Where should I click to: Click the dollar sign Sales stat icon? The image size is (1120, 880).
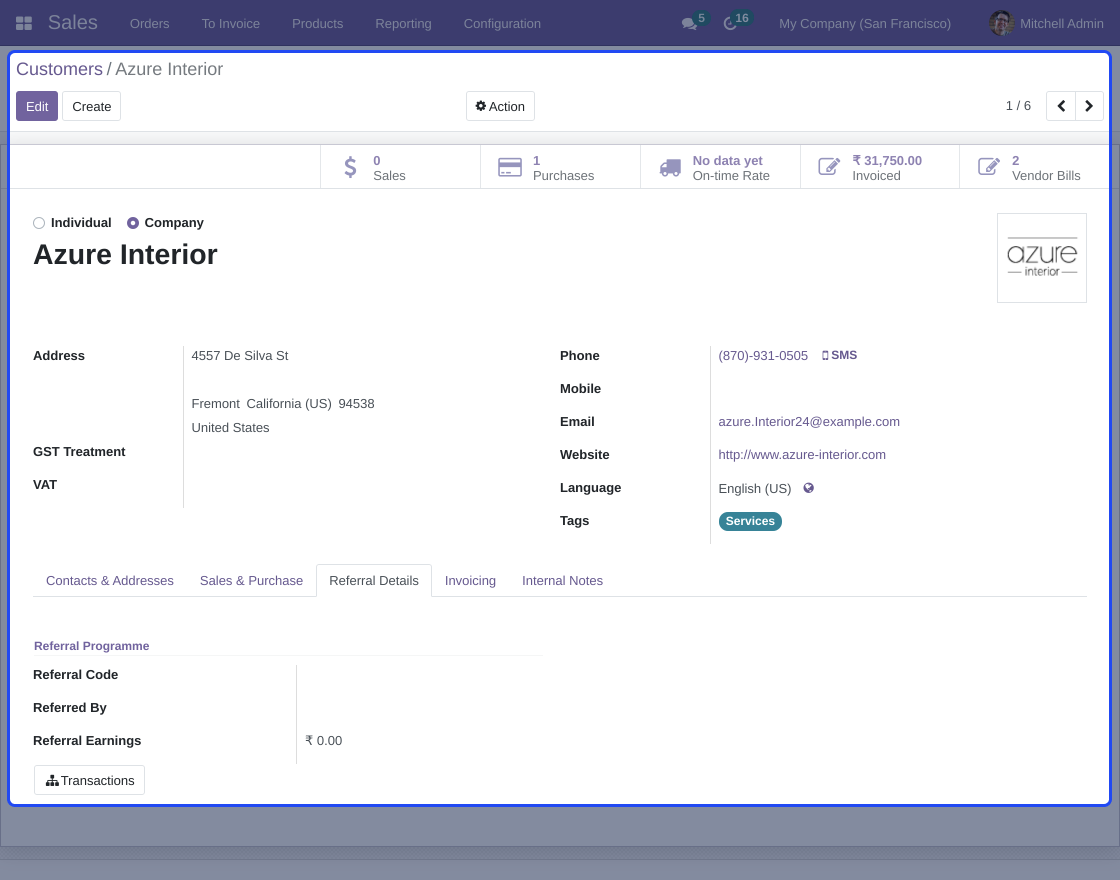coord(350,167)
